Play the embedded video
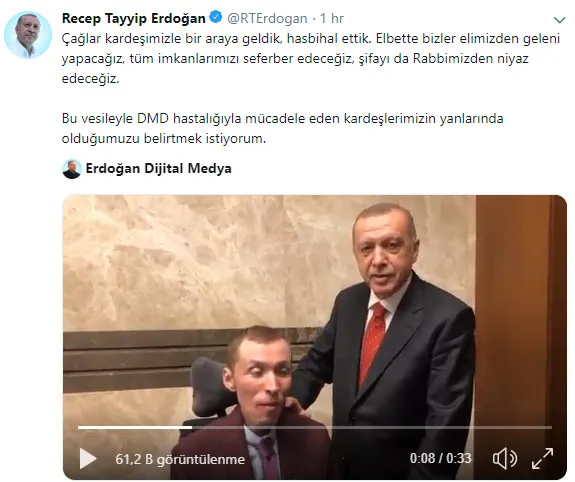 (x=88, y=459)
